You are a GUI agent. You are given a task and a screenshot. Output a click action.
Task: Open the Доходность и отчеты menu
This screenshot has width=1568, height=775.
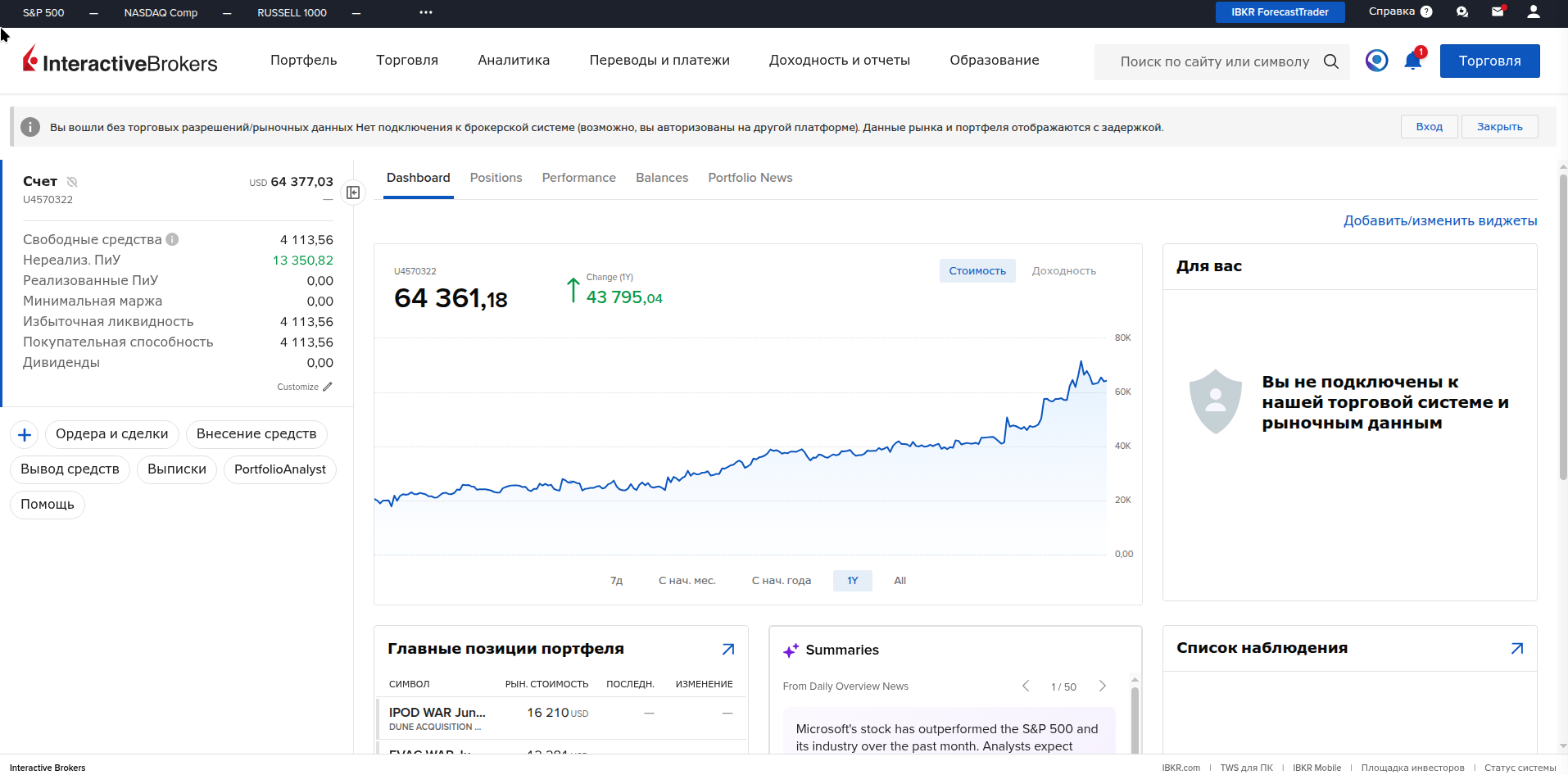(840, 61)
